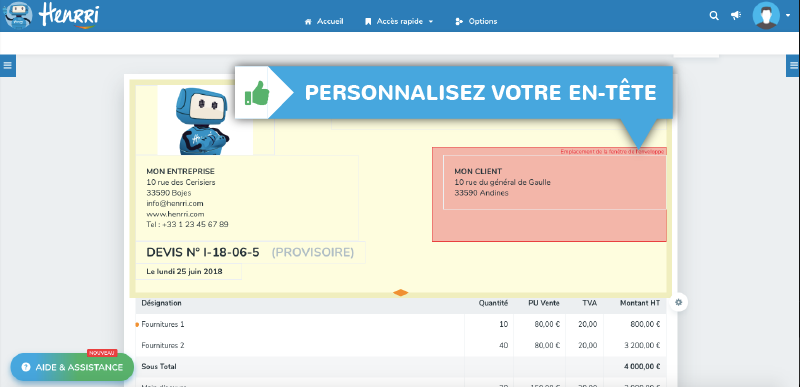This screenshot has width=800, height=387.
Task: Click the info@henrri.com email line
Action: [175, 203]
